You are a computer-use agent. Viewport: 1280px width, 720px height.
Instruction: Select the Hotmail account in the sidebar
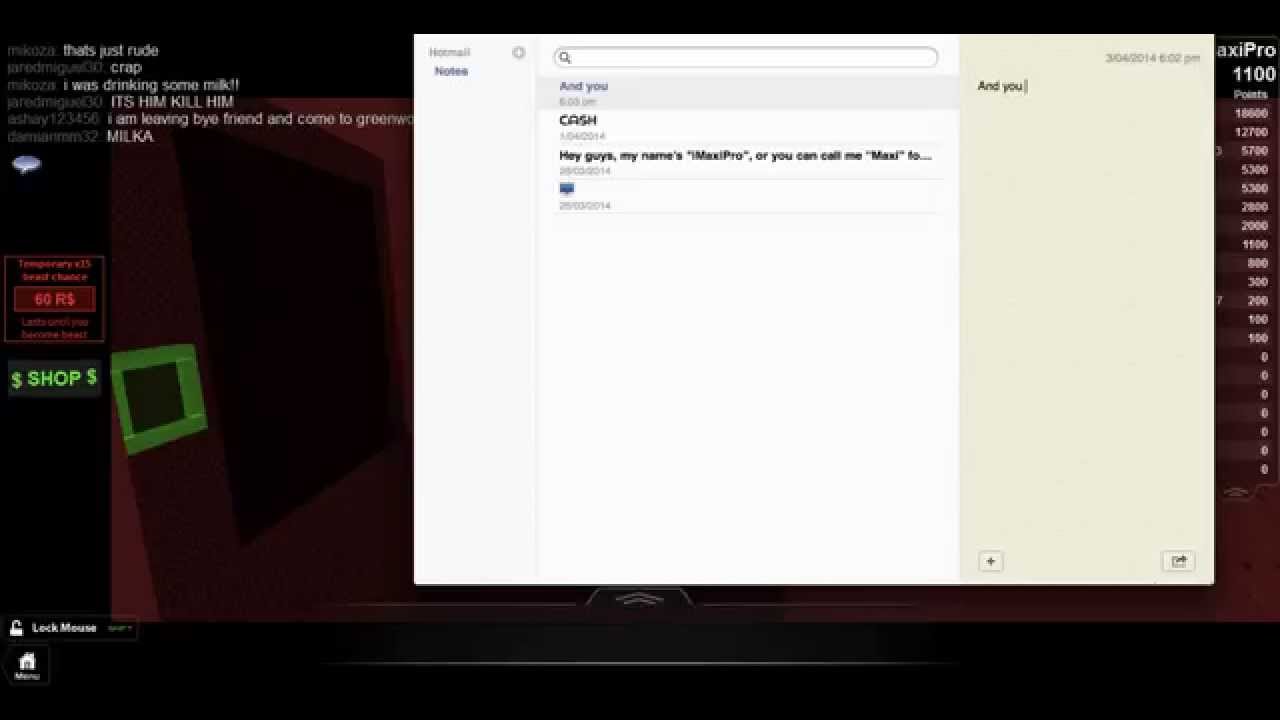[449, 52]
